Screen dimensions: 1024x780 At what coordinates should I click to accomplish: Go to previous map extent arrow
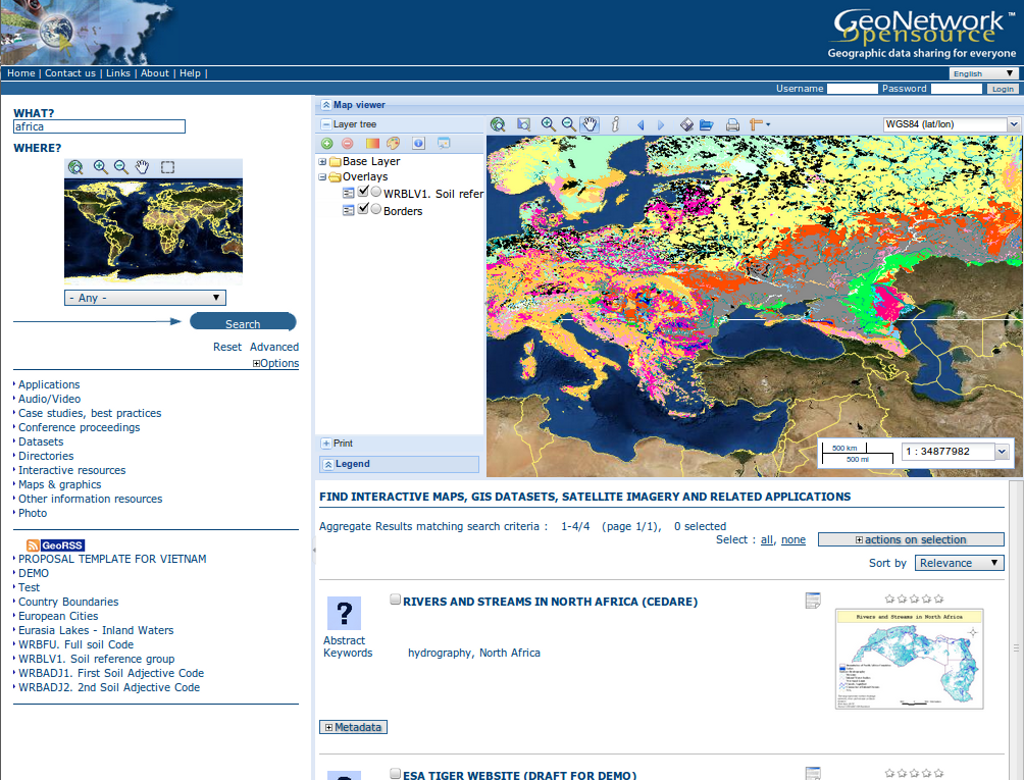click(x=641, y=124)
